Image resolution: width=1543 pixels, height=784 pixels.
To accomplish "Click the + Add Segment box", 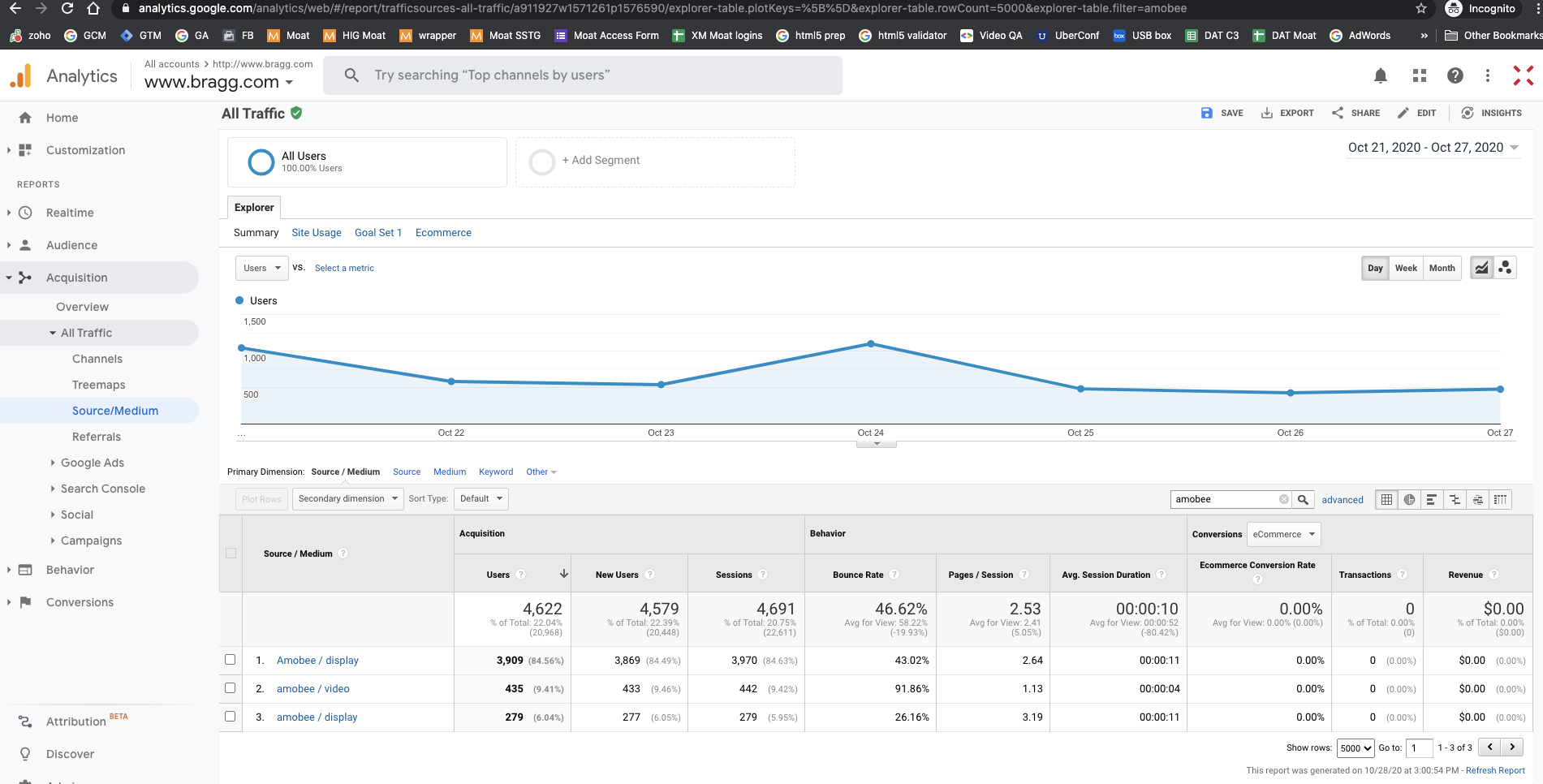I will pyautogui.click(x=655, y=162).
